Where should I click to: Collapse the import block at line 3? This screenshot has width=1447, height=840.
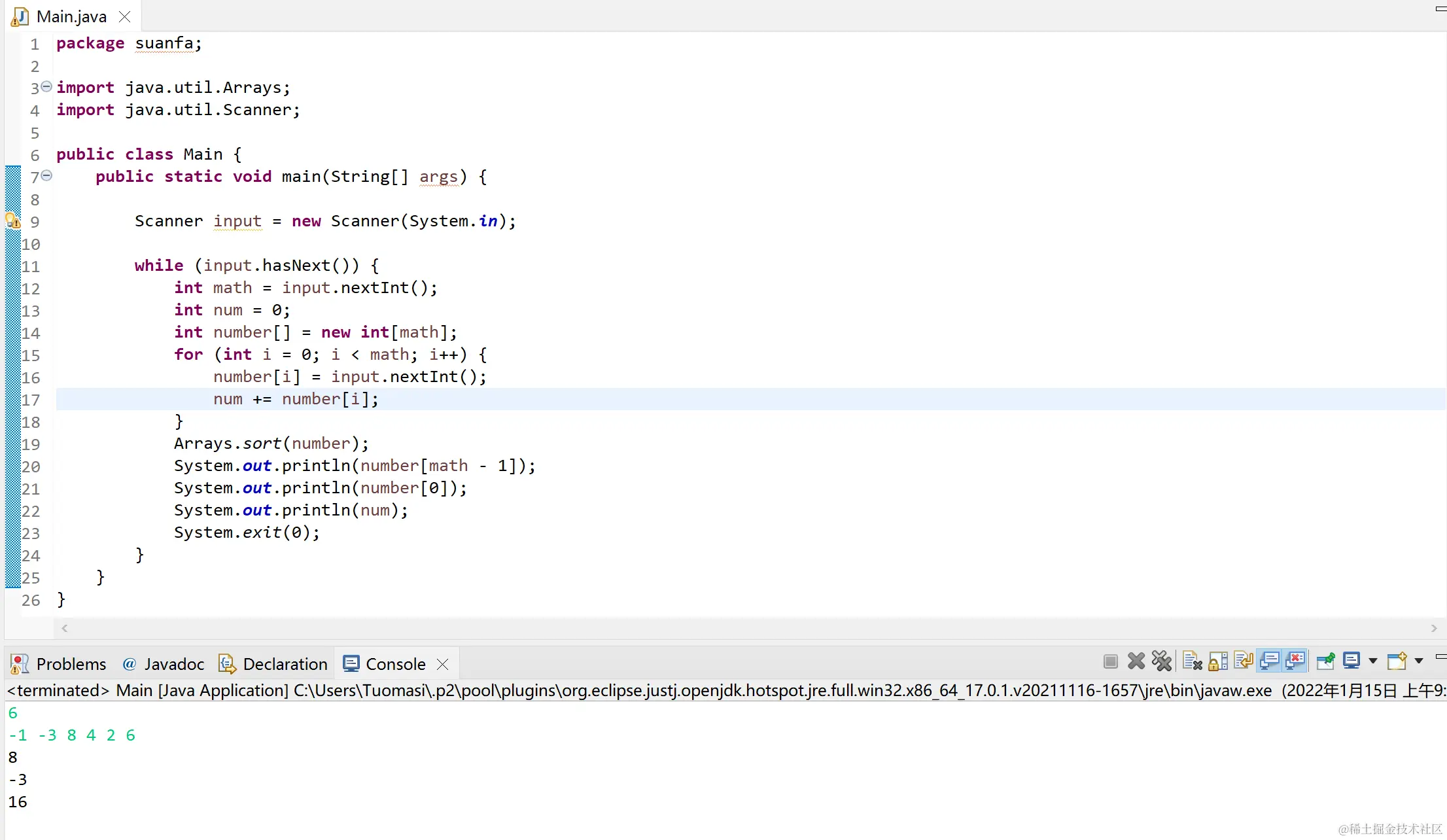[46, 86]
